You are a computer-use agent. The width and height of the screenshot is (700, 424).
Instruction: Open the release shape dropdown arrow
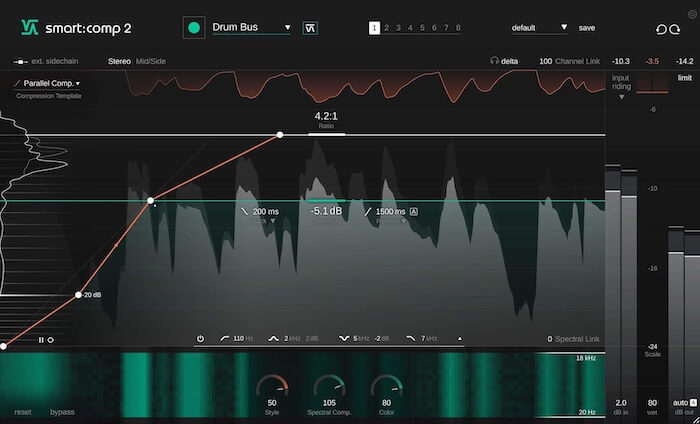[403, 221]
